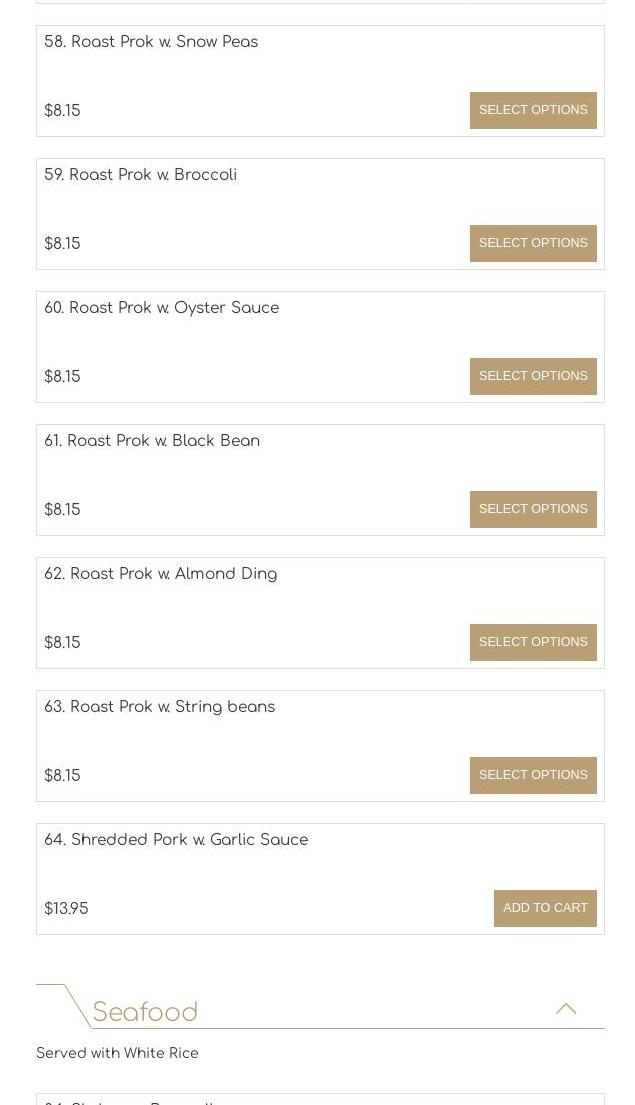635x1105 pixels.
Task: Select options for Roast Prok w. Broccoli
Action: 533,243
